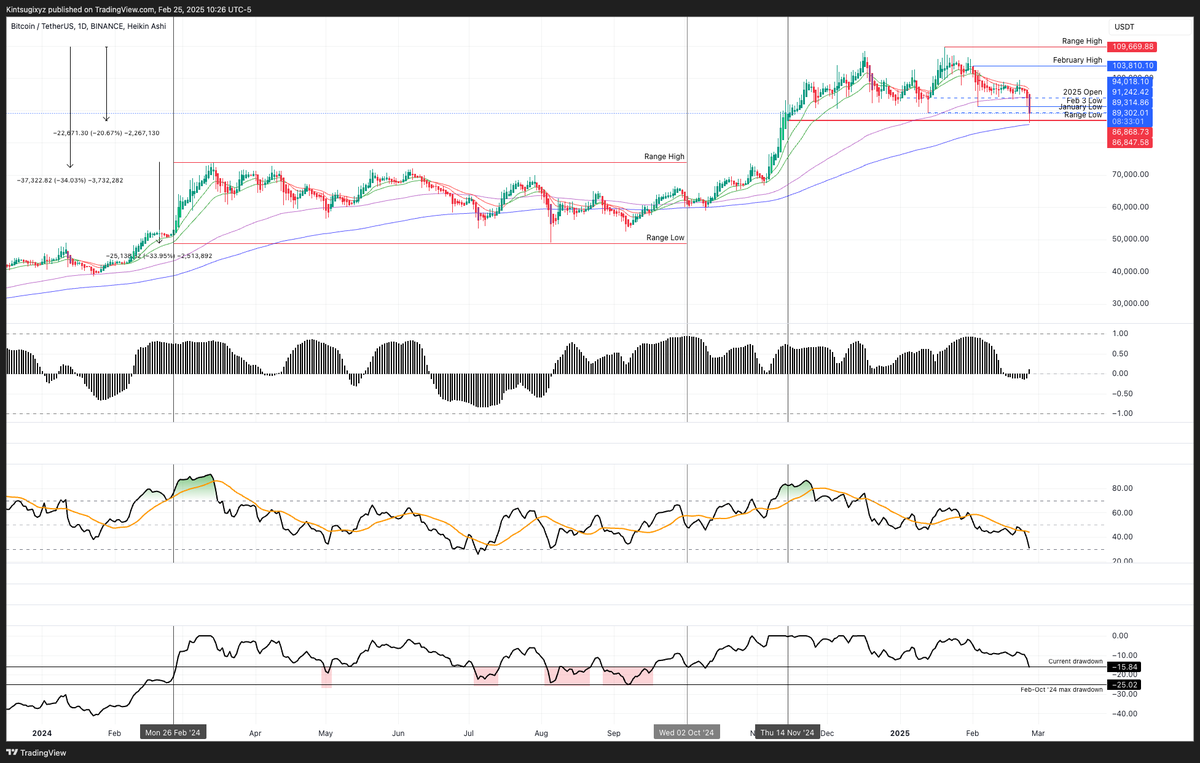Click the 20.00 value on the oscillator scale

point(1123,561)
